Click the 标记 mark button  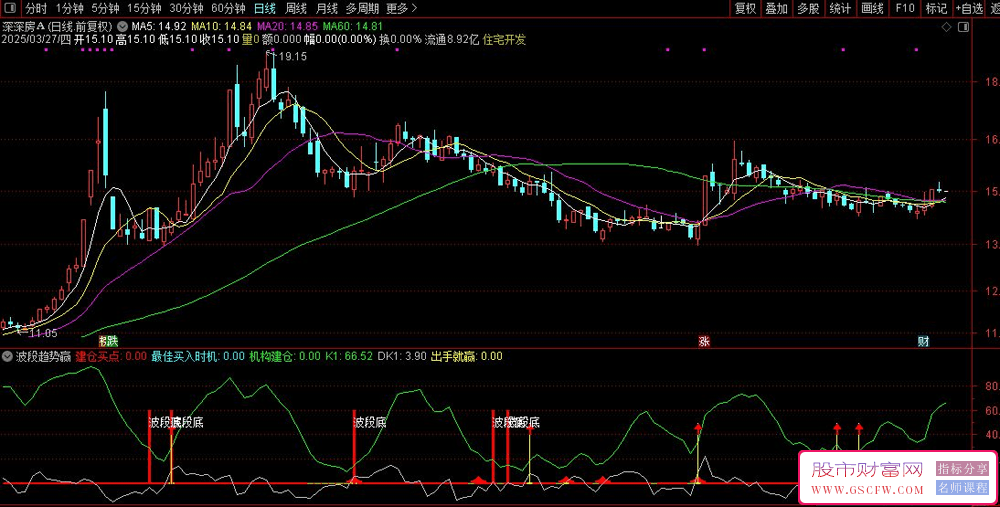[936, 8]
